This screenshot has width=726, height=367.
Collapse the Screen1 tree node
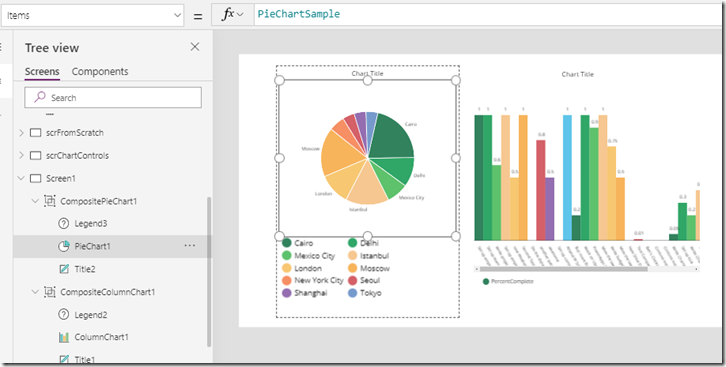(21, 178)
